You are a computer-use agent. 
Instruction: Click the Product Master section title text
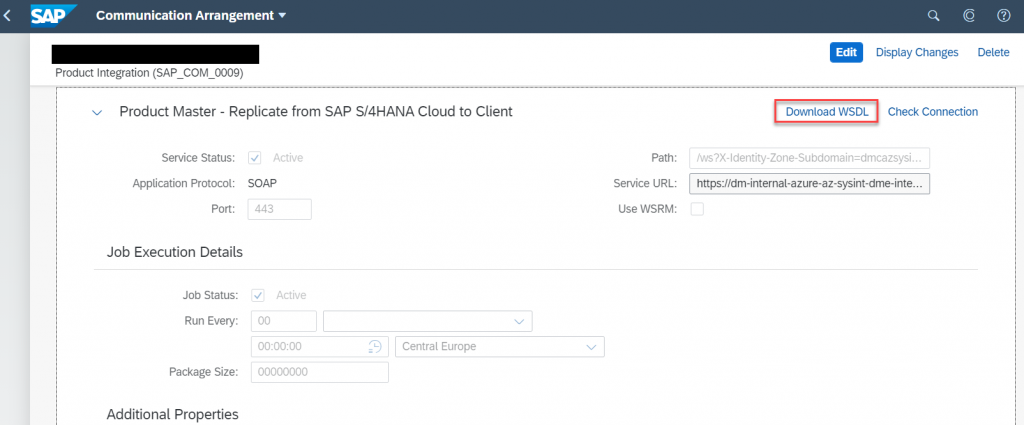316,112
